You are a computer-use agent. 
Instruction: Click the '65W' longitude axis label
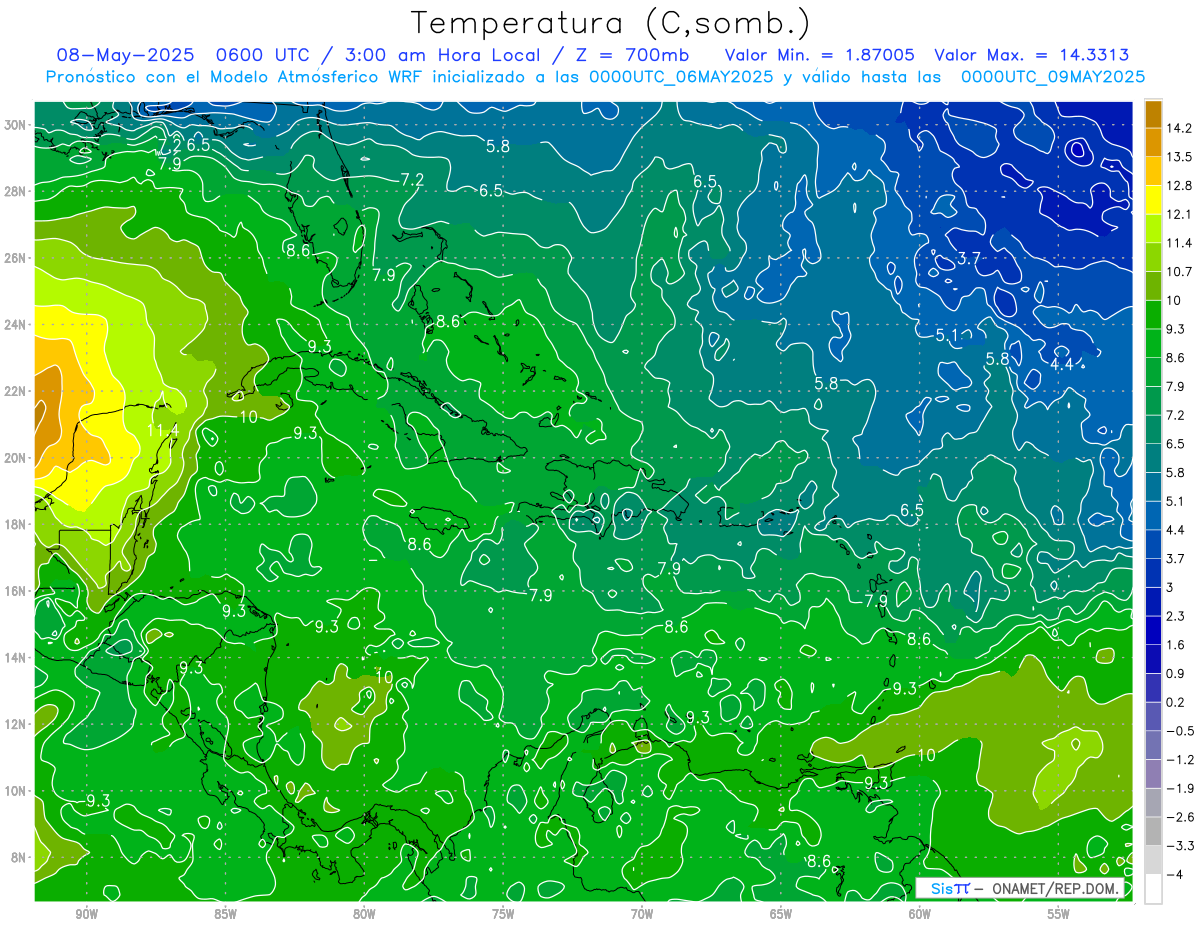(x=781, y=914)
